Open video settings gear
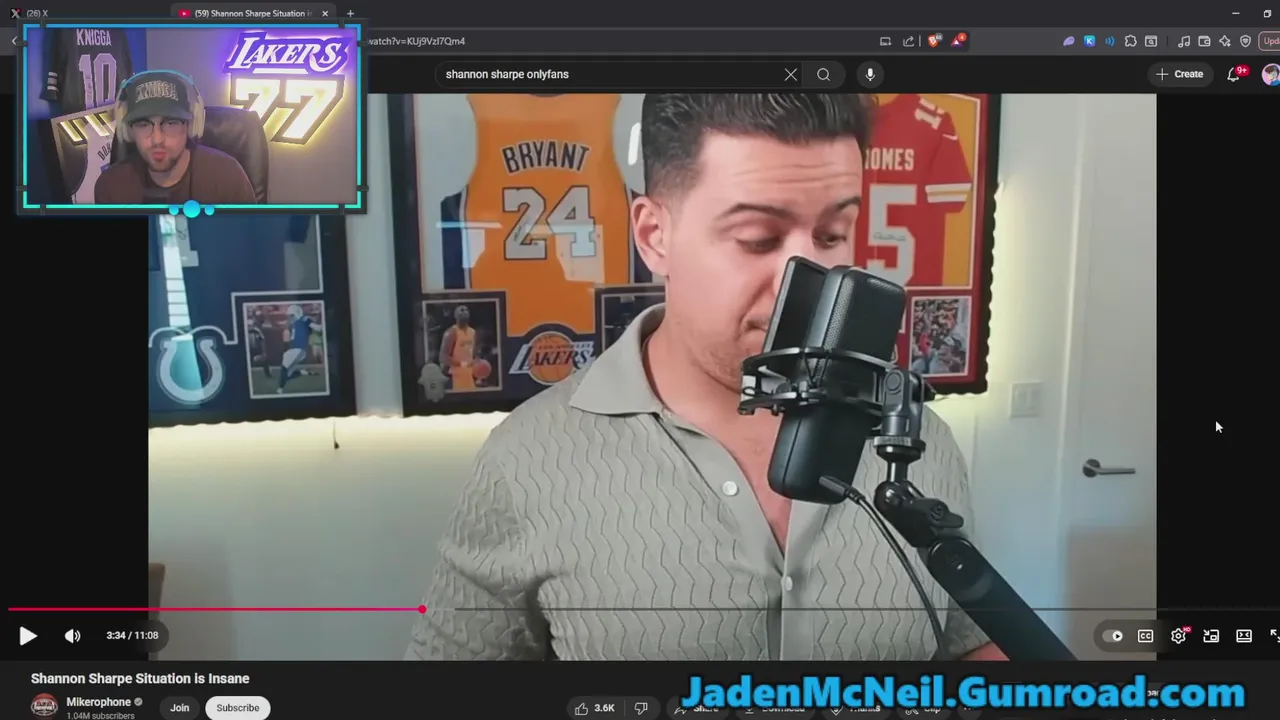 (x=1179, y=635)
